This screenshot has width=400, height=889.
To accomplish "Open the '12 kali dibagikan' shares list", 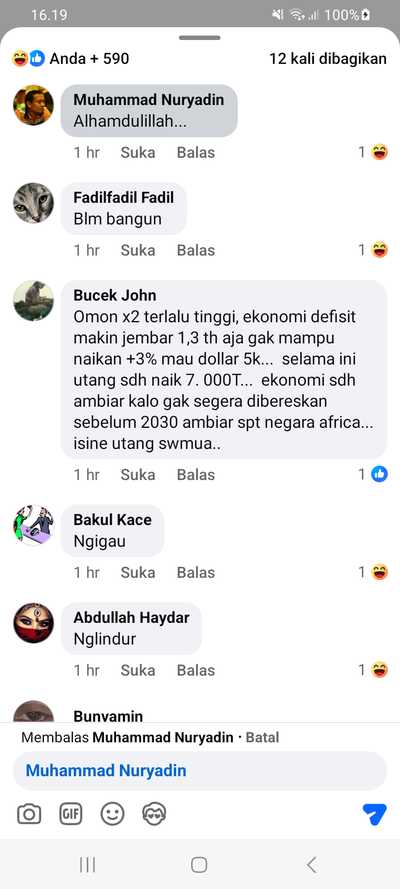I will click(328, 58).
